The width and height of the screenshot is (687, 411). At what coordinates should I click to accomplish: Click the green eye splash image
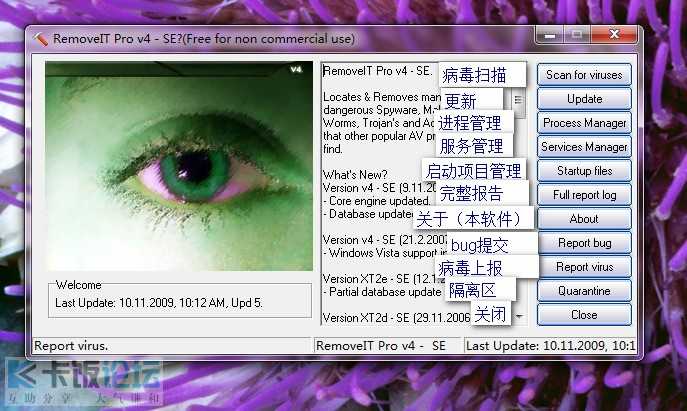click(179, 166)
